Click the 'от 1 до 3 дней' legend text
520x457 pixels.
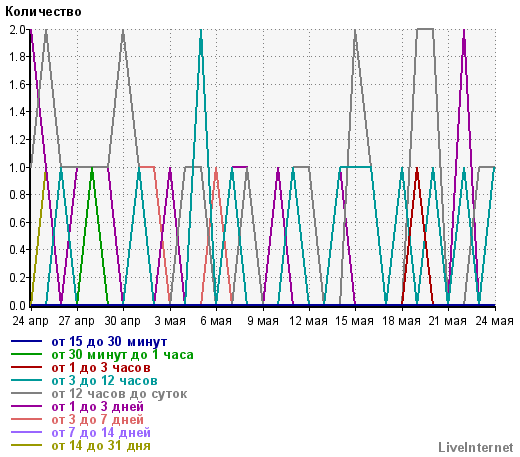(97, 407)
